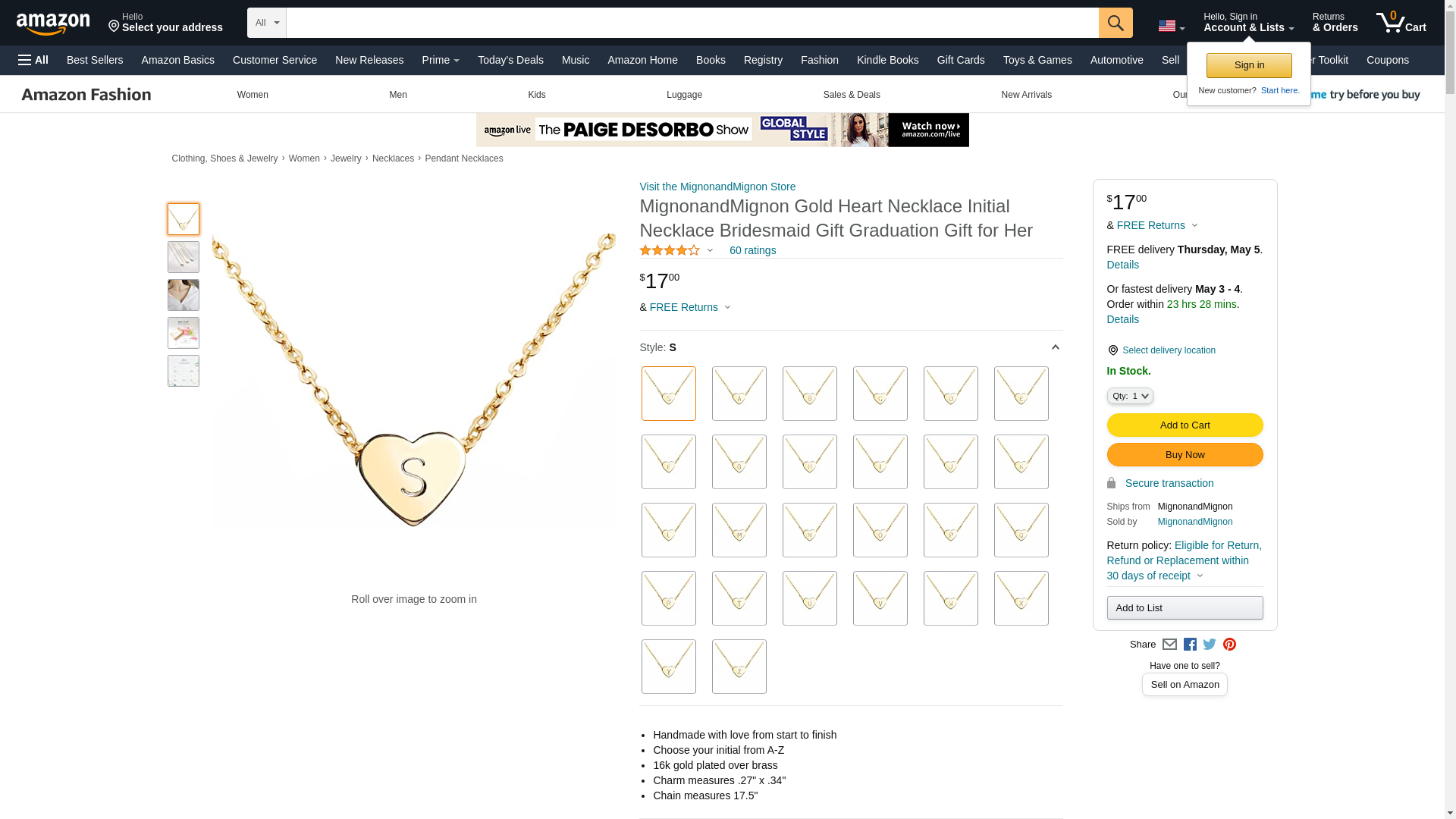
Task: Open the 60 ratings link
Action: pos(752,250)
